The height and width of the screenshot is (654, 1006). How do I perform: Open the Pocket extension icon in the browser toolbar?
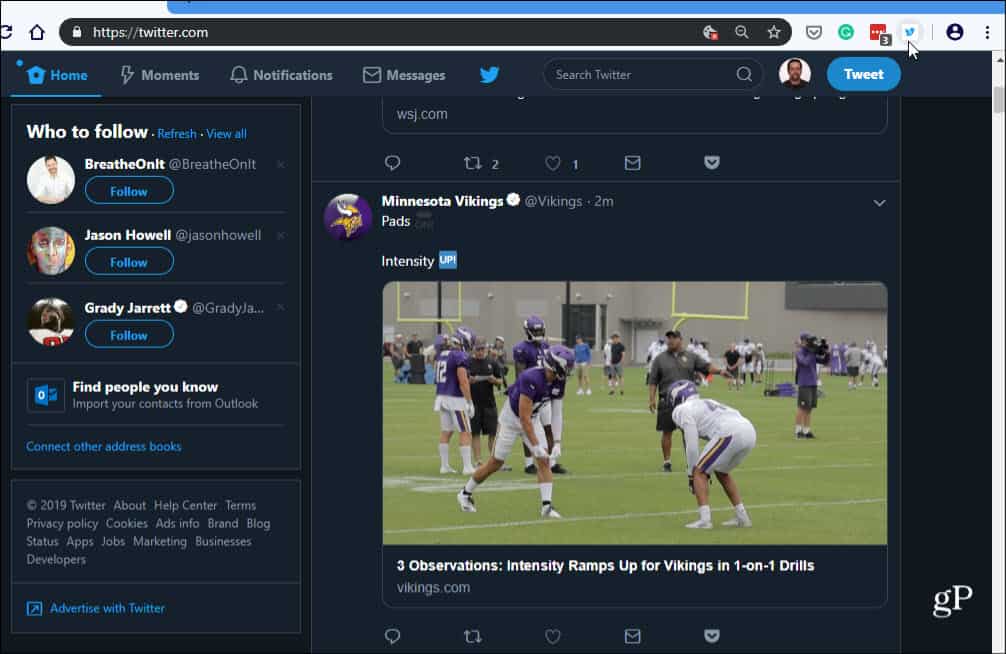[814, 32]
